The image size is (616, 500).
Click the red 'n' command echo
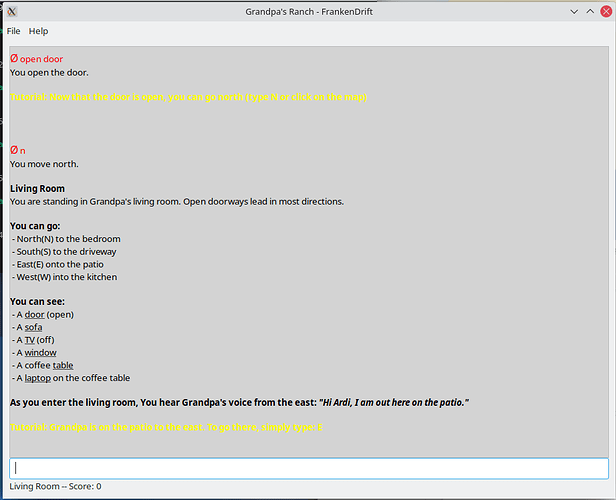click(x=22, y=151)
